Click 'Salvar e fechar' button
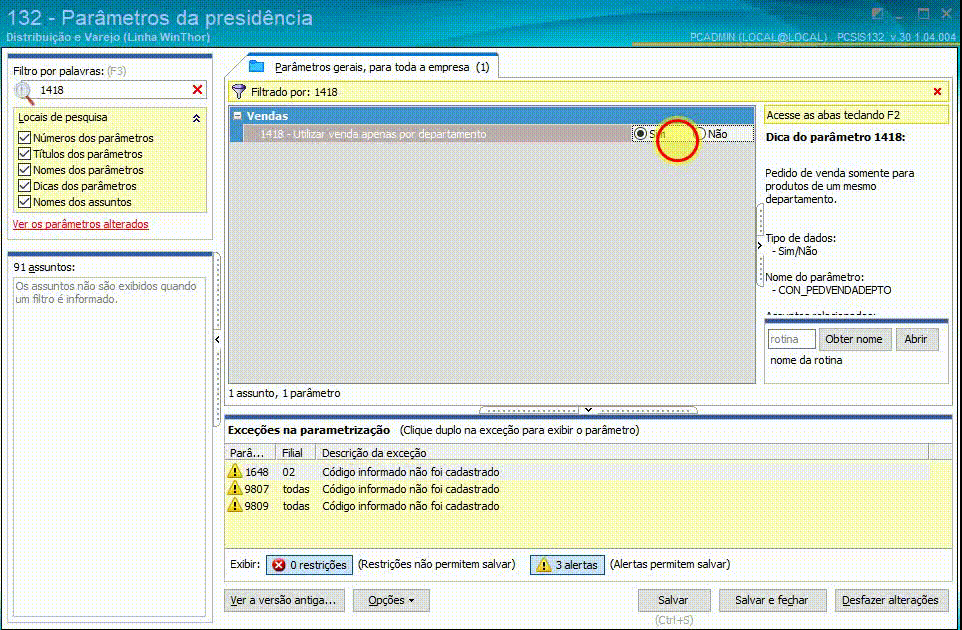962x630 pixels. [771, 601]
